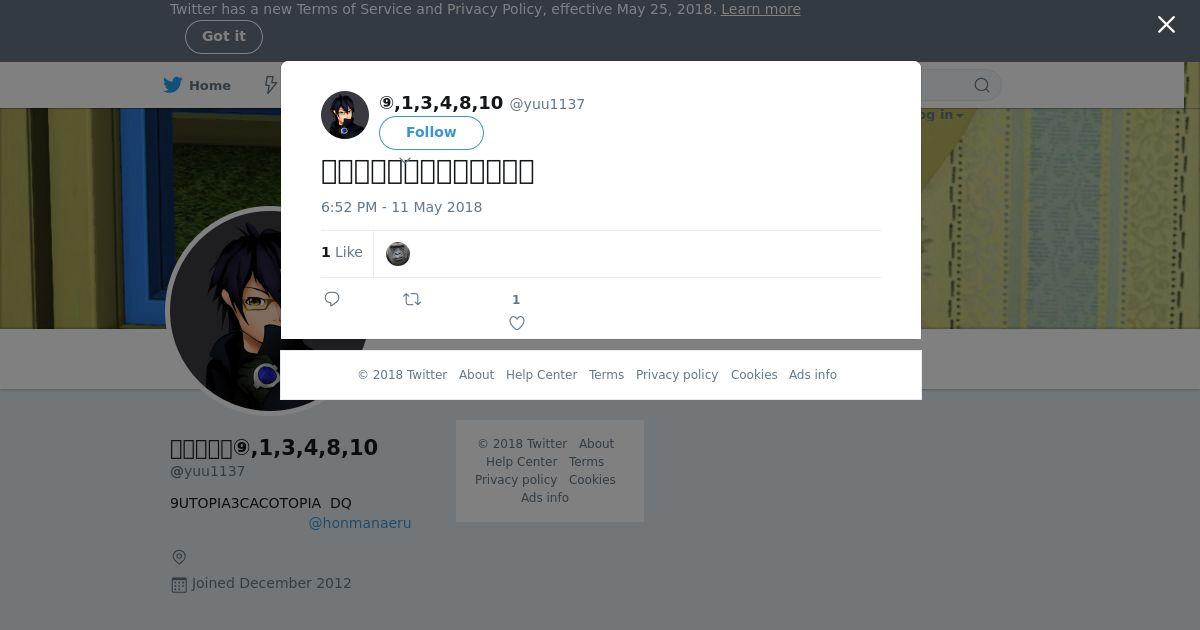Expand the tweet options caret under Follow
Image resolution: width=1200 pixels, height=630 pixels.
click(x=405, y=160)
